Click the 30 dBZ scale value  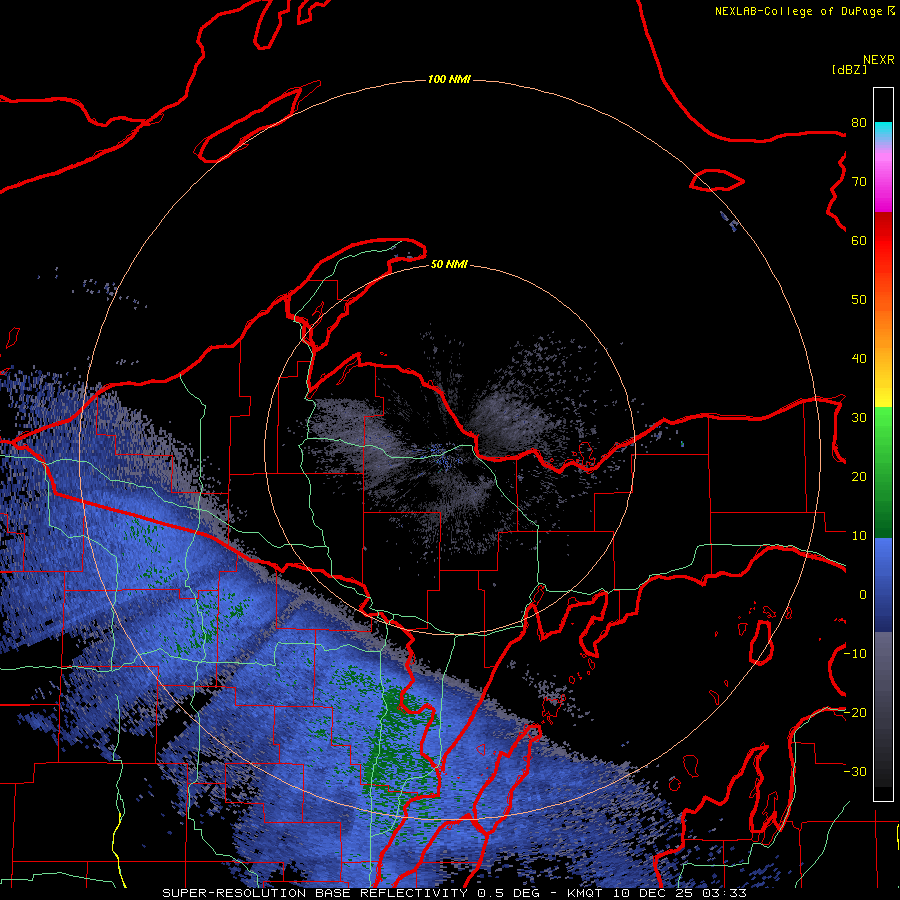(859, 418)
